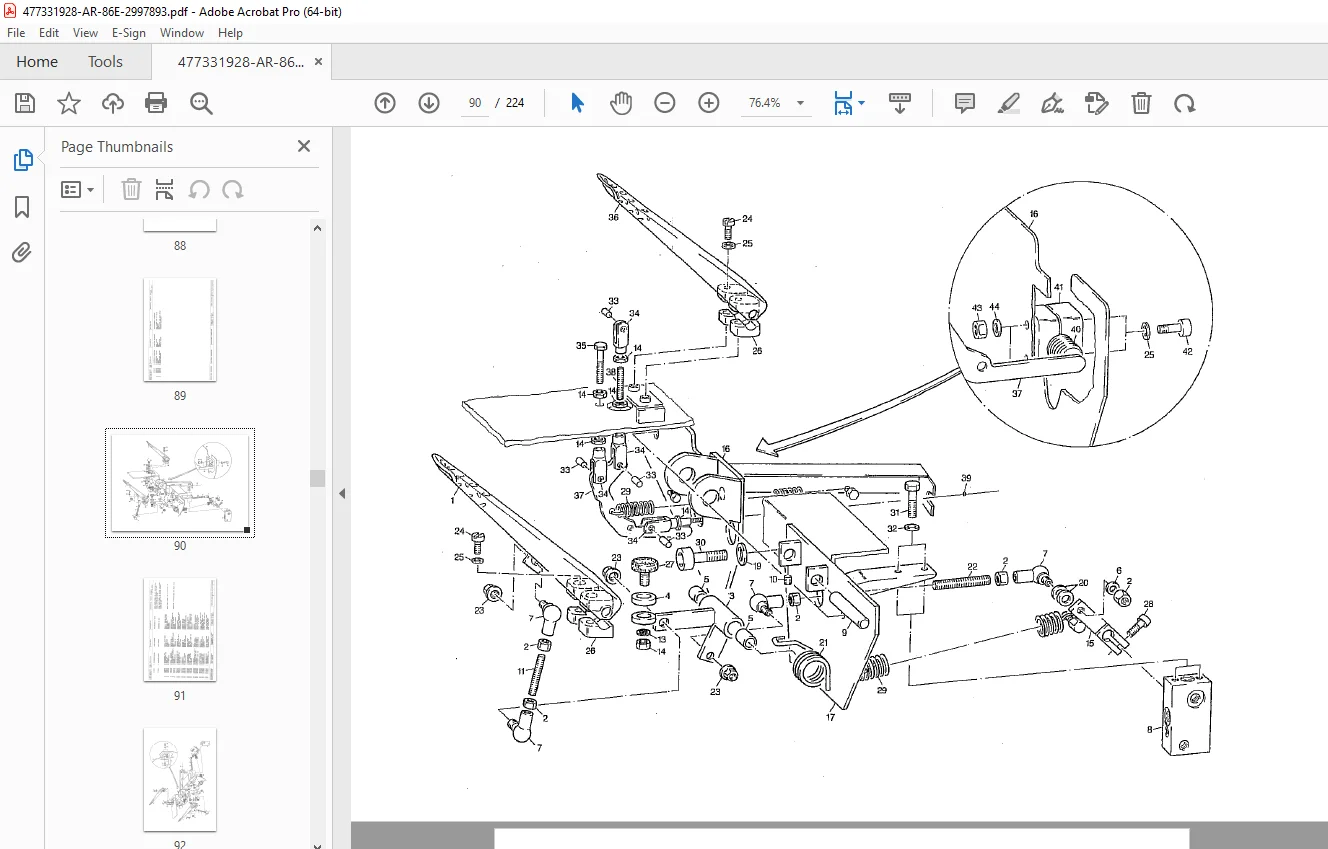Image resolution: width=1328 pixels, height=849 pixels.
Task: Open the find text magnifier tool
Action: [x=201, y=103]
